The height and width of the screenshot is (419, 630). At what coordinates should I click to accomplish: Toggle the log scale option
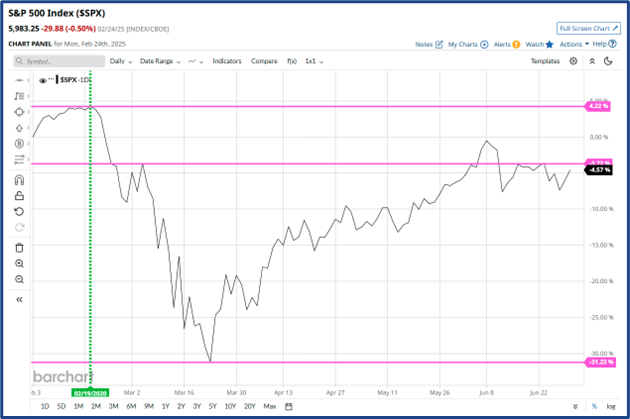(611, 407)
